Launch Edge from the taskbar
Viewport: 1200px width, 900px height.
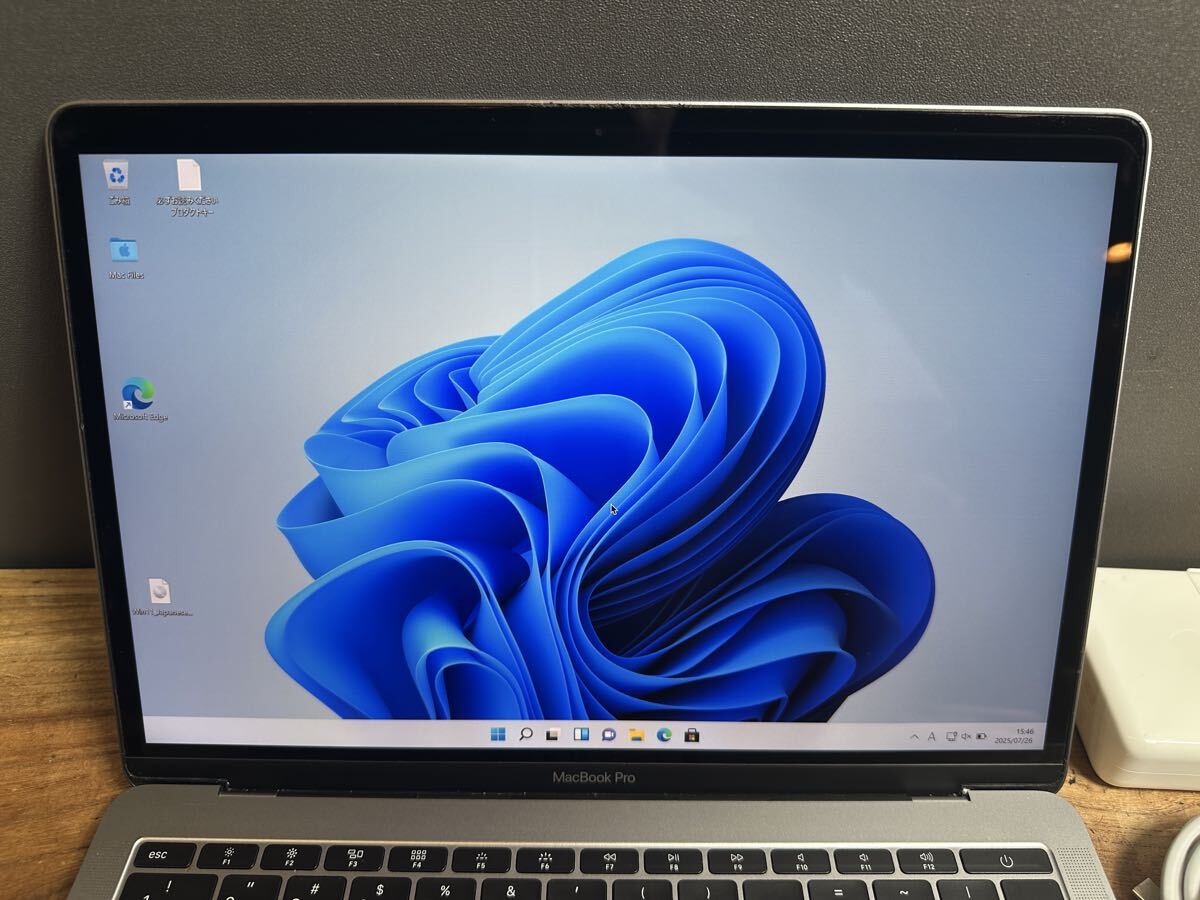tap(664, 735)
